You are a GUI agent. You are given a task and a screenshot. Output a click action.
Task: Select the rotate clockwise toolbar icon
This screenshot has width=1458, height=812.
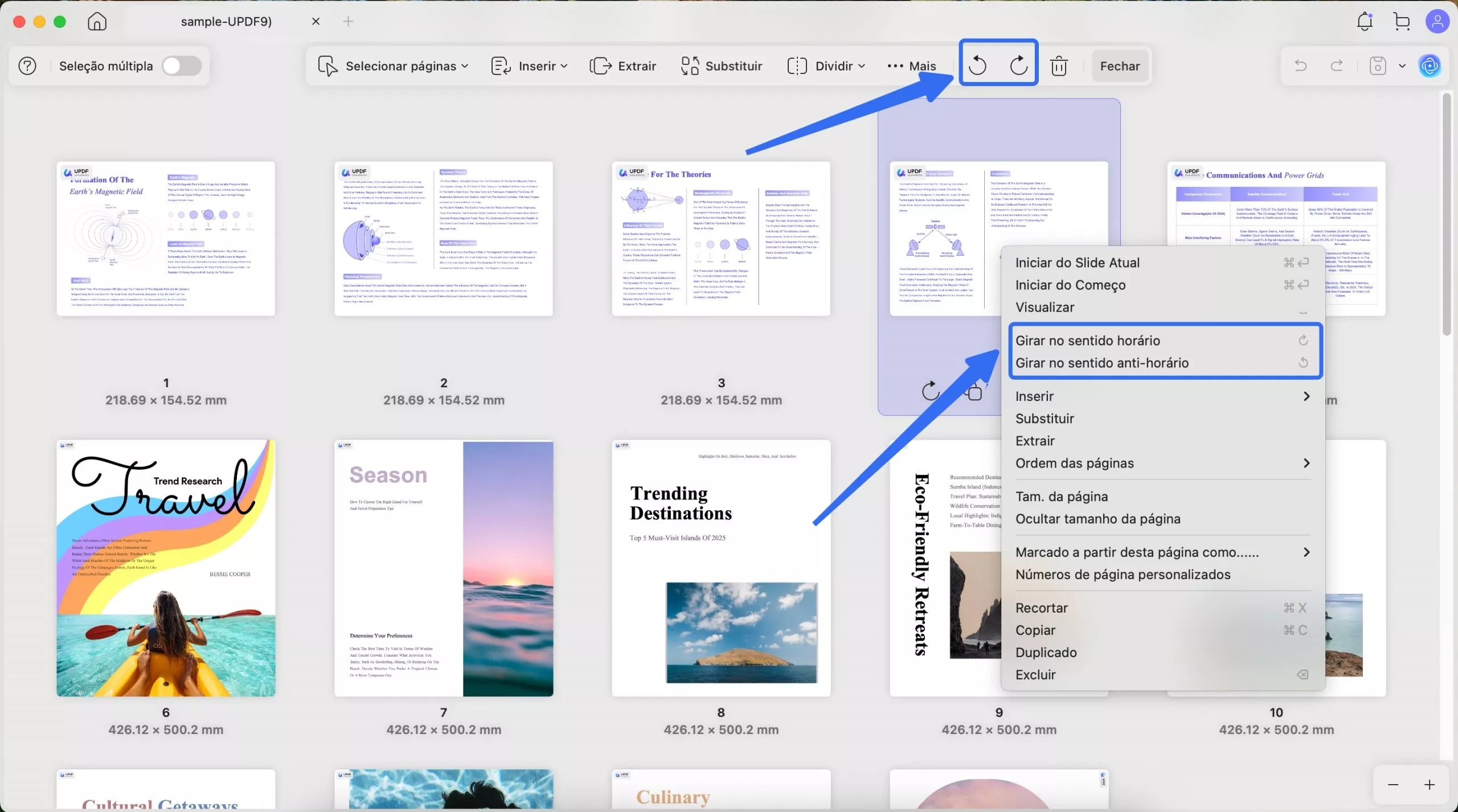point(1018,64)
